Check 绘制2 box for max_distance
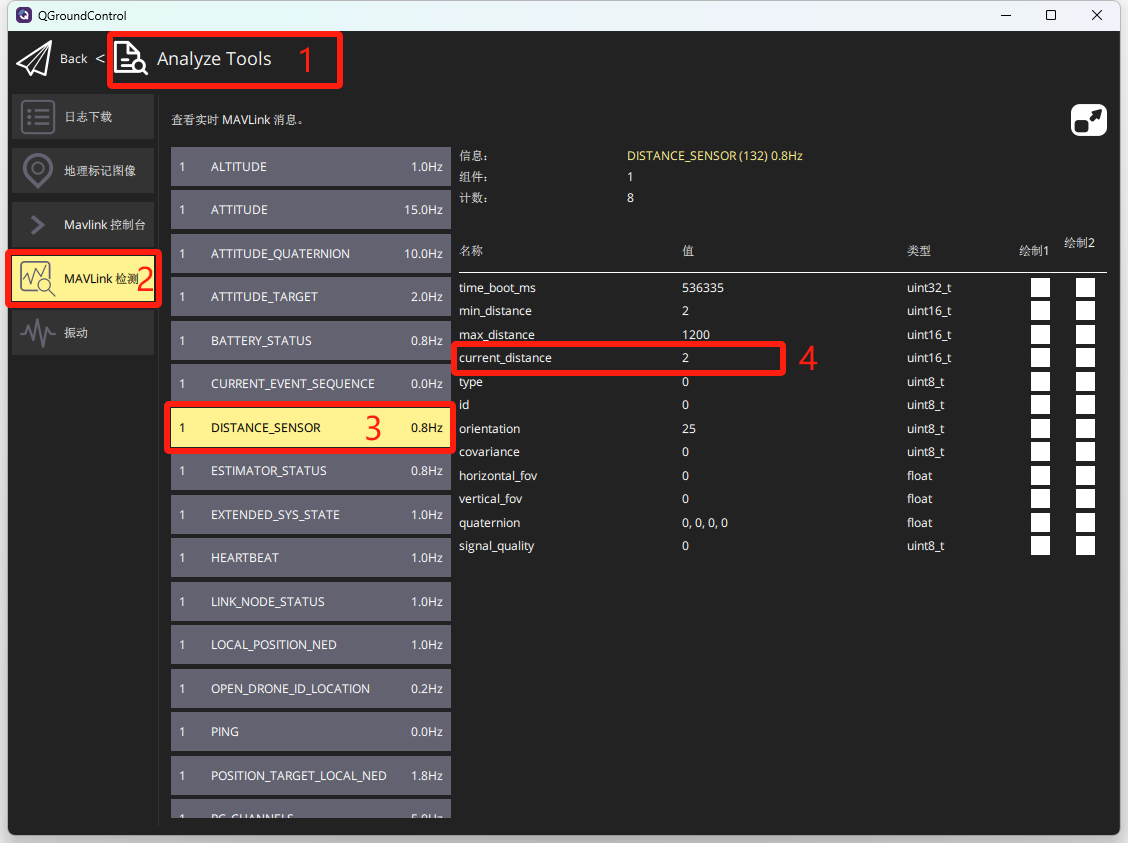The width and height of the screenshot is (1128, 843). (x=1086, y=334)
